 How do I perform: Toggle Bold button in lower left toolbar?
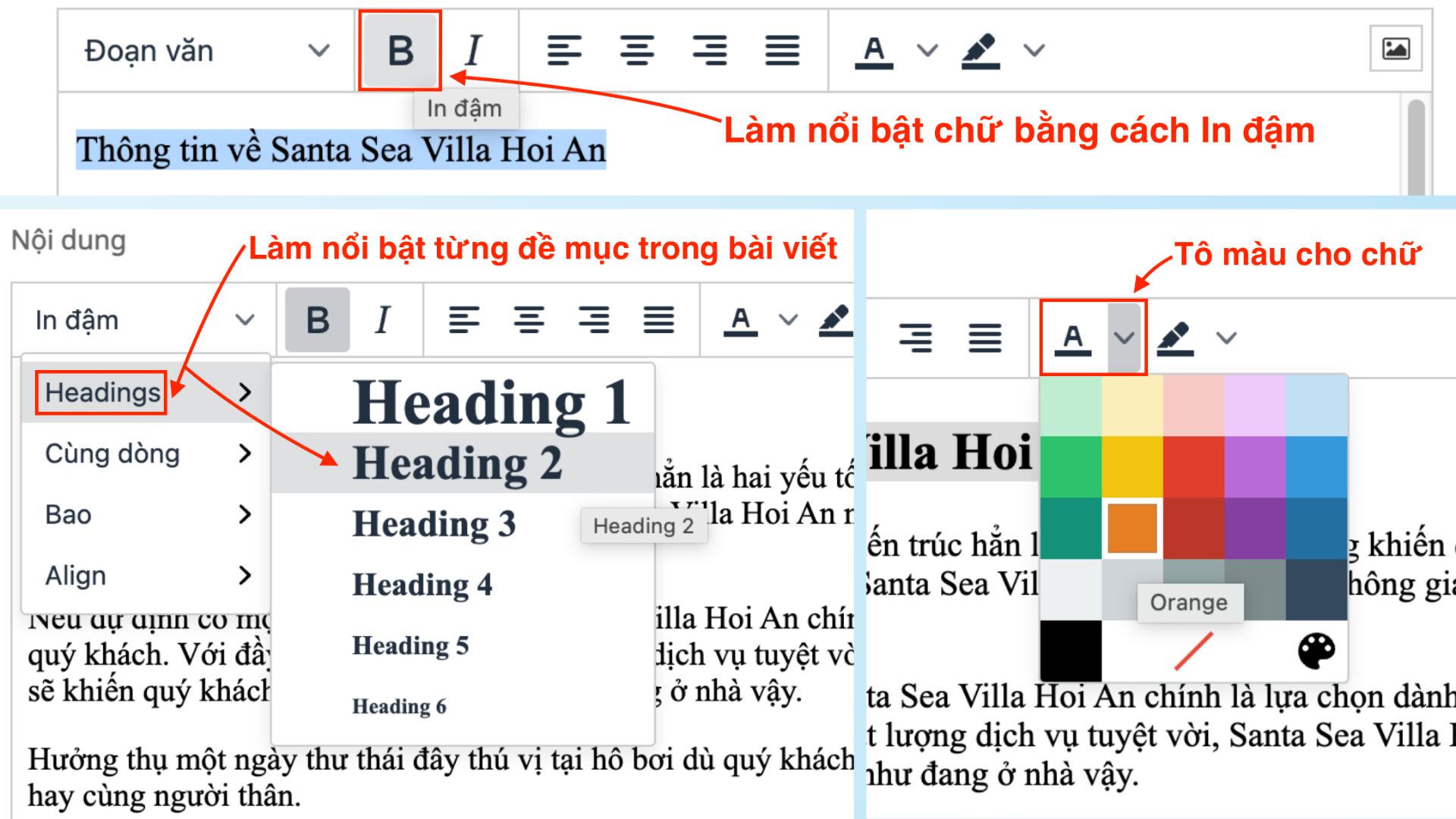(x=318, y=320)
